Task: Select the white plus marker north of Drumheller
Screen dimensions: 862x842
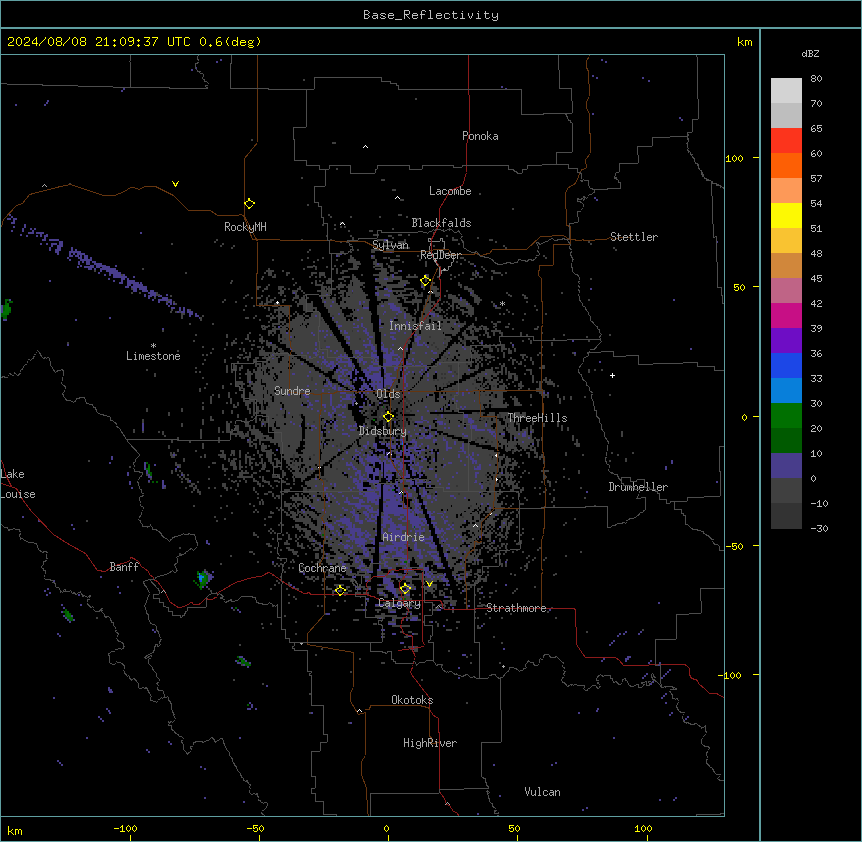Action: tap(612, 375)
